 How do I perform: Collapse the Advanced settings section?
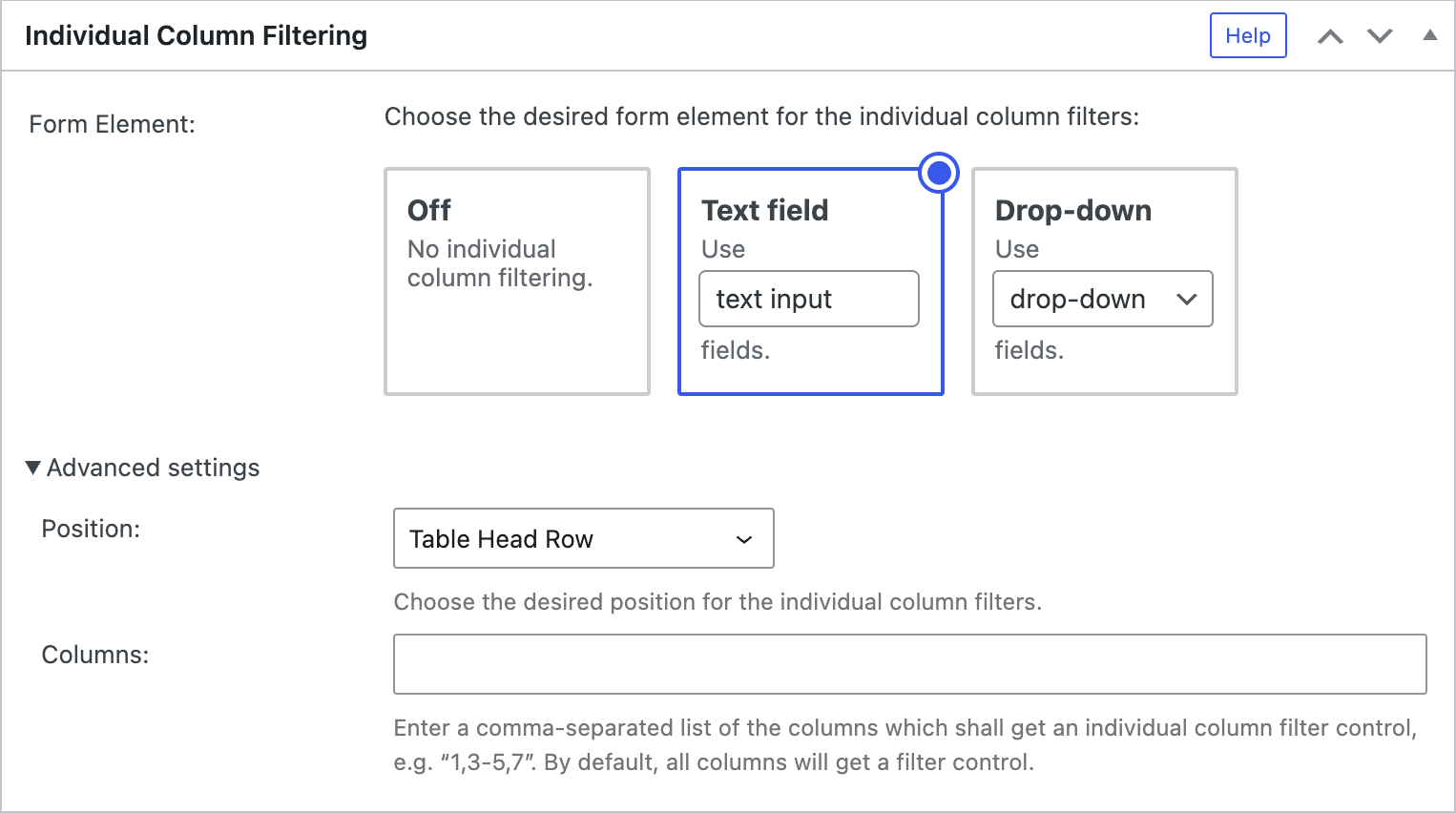point(141,467)
